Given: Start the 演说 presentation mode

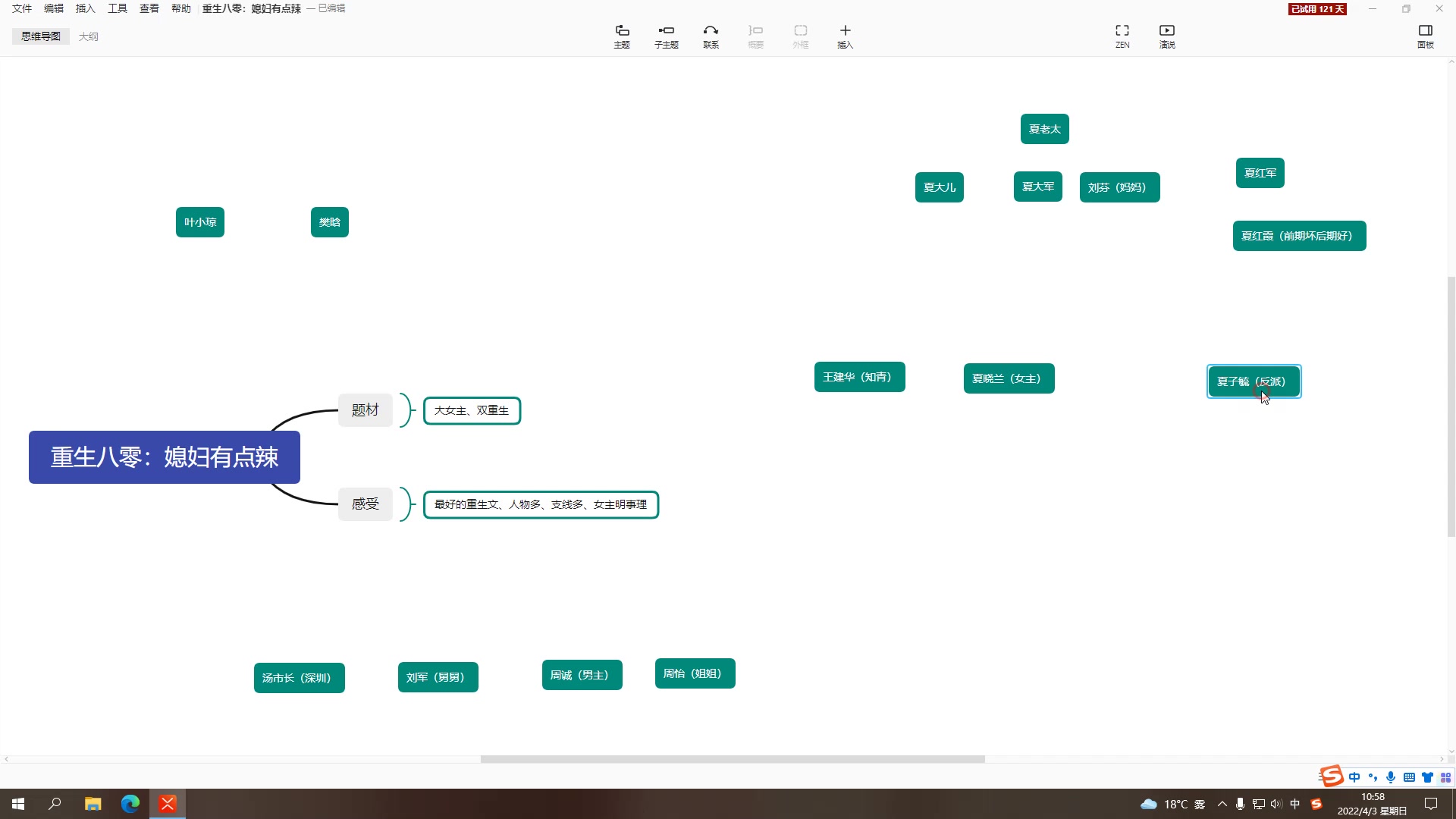Looking at the screenshot, I should (1167, 36).
